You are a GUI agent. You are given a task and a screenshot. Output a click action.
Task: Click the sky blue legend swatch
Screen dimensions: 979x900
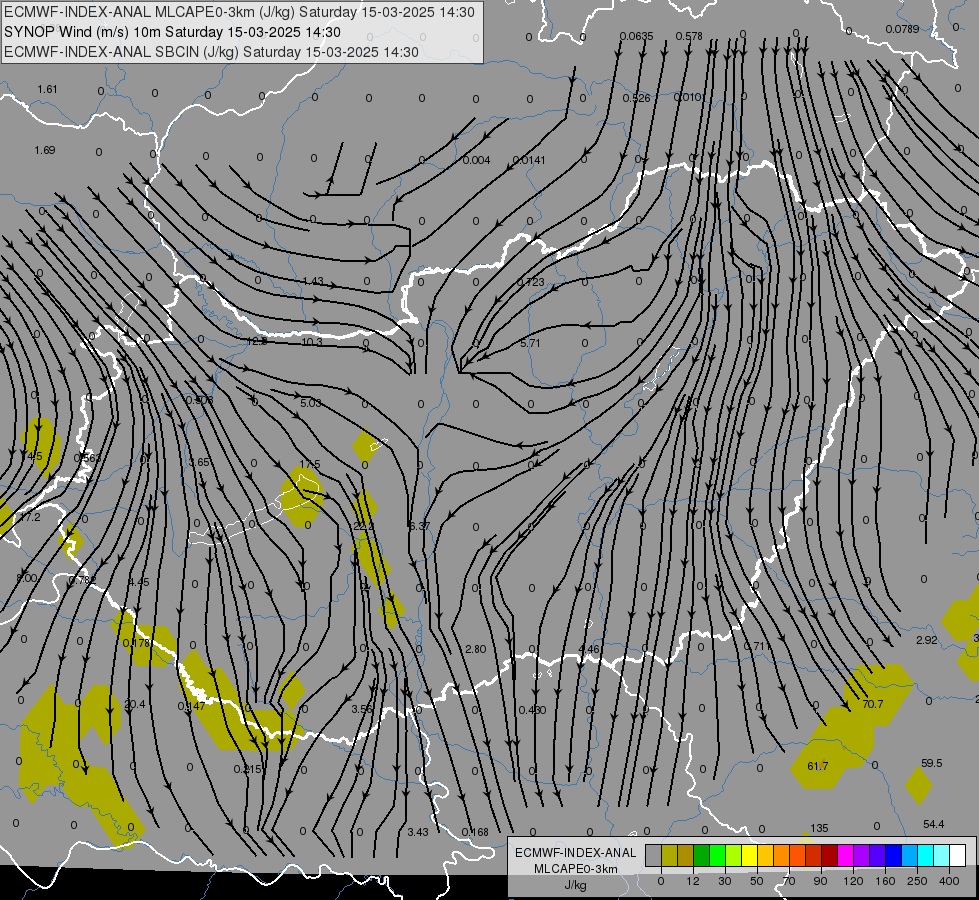tap(910, 856)
